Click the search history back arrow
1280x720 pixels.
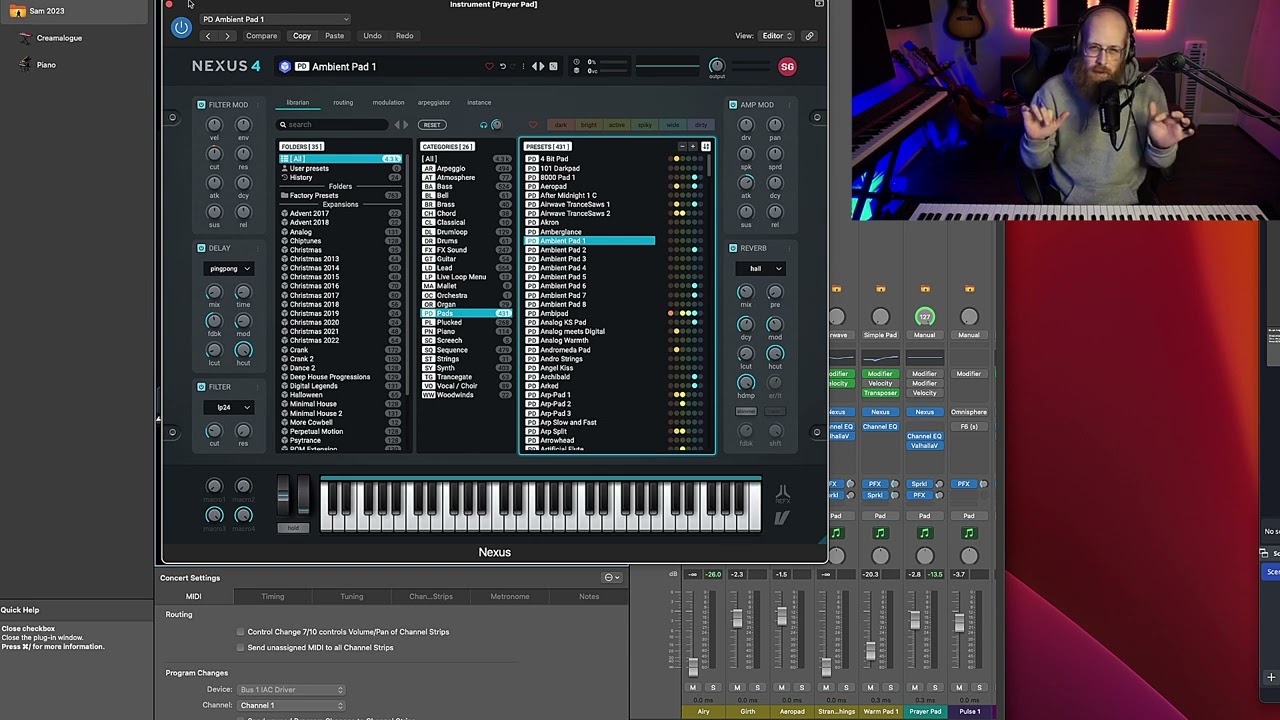tap(397, 125)
